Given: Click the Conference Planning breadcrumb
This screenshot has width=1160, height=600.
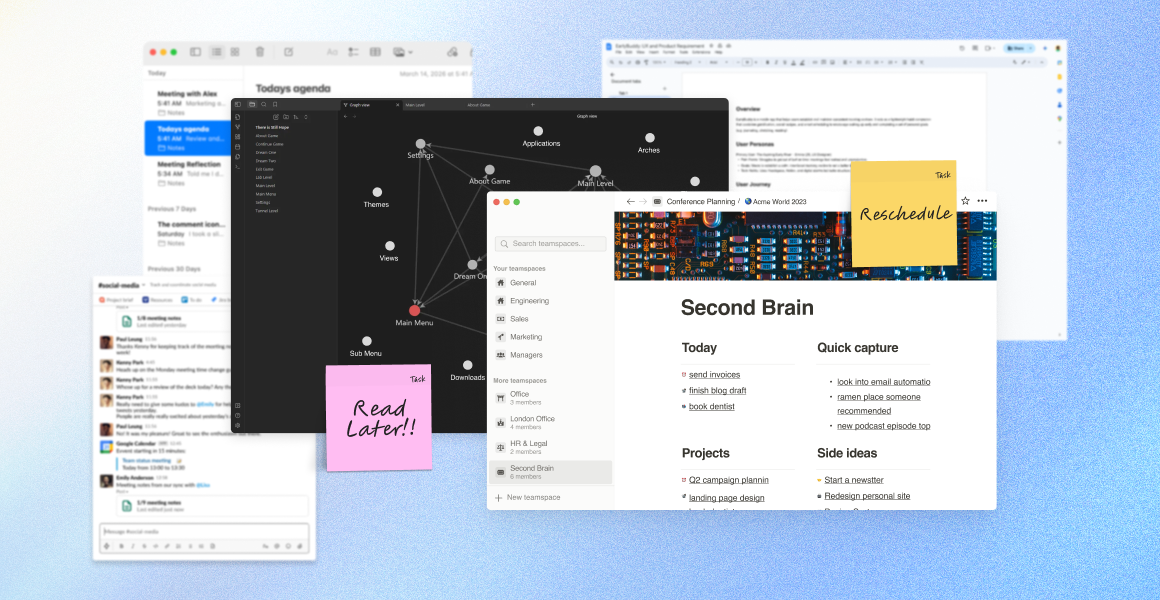Looking at the screenshot, I should 701,201.
